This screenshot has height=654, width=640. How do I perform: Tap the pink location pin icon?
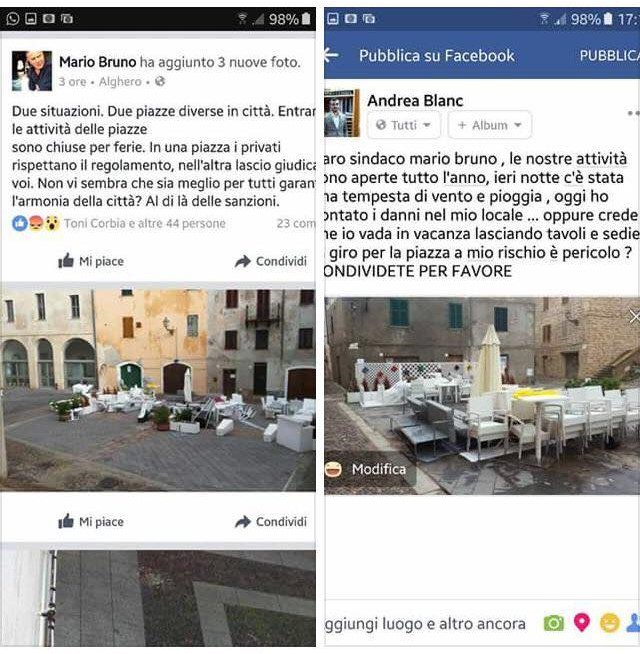[582, 623]
